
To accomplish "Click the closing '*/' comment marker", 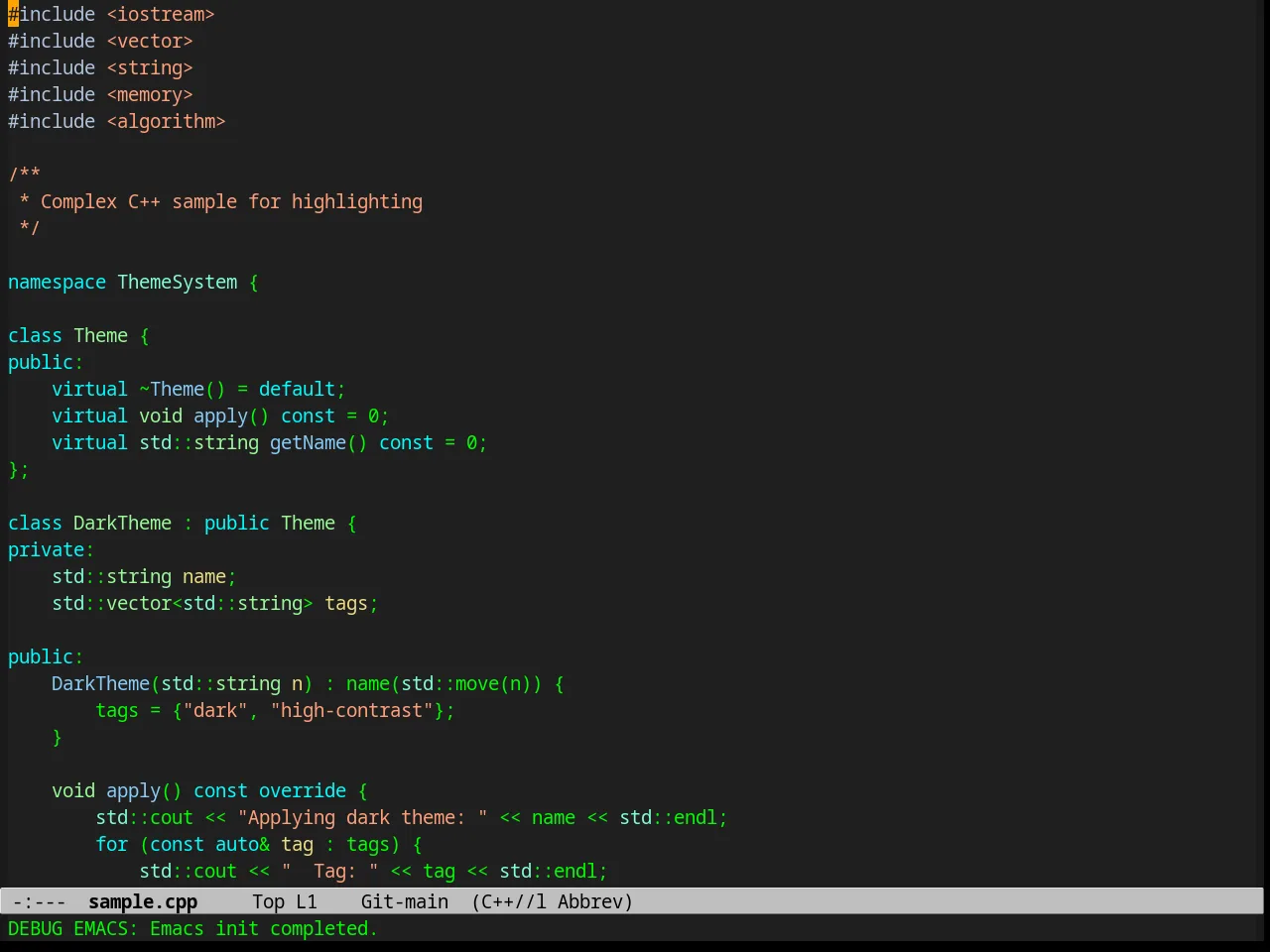I will pyautogui.click(x=30, y=228).
